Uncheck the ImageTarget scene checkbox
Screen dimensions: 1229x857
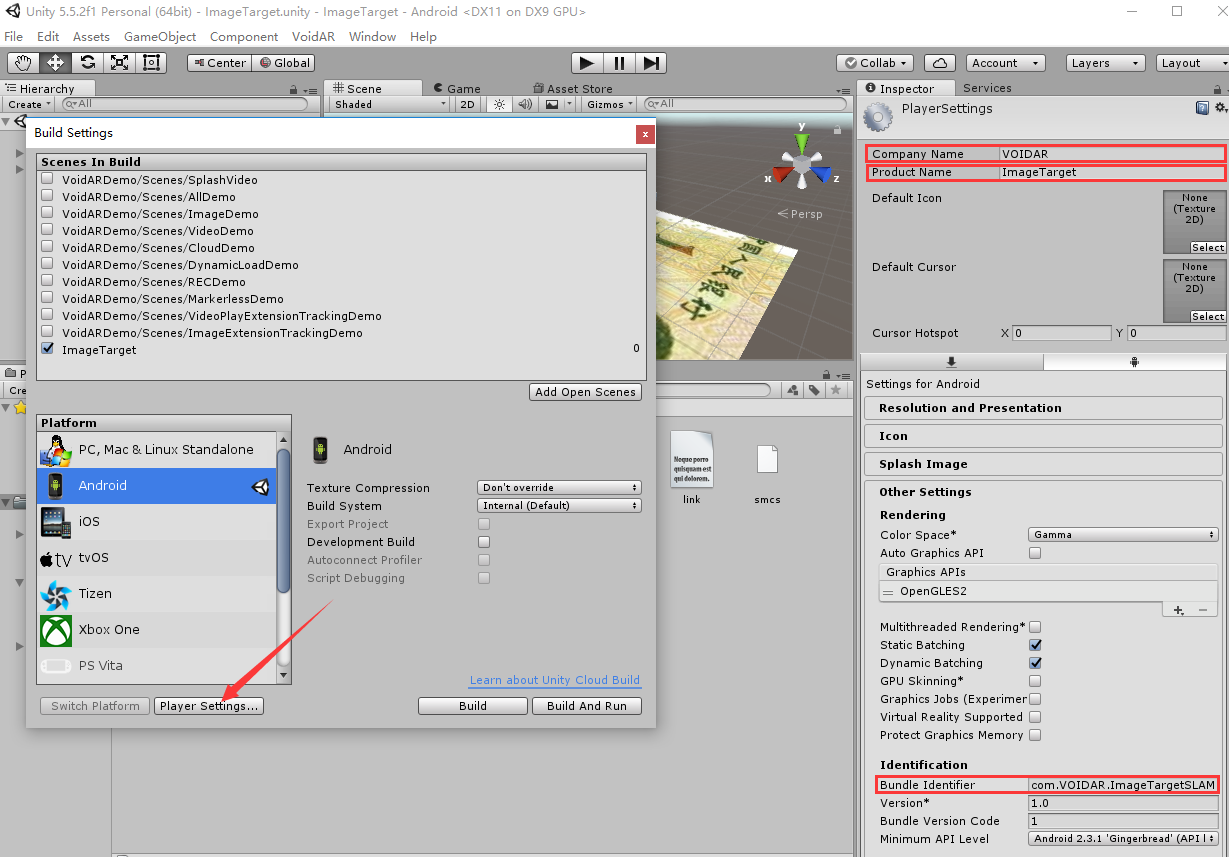pyautogui.click(x=47, y=349)
